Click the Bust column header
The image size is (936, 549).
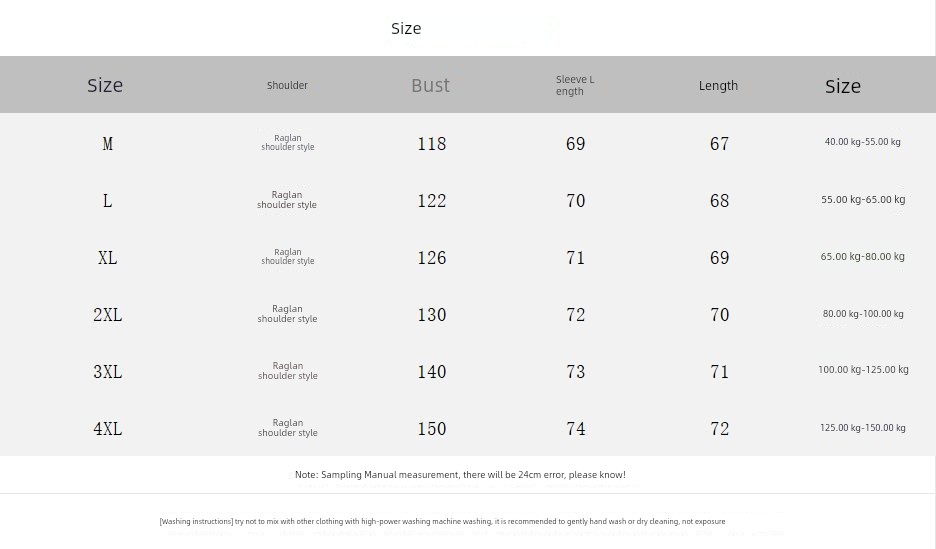tap(430, 85)
